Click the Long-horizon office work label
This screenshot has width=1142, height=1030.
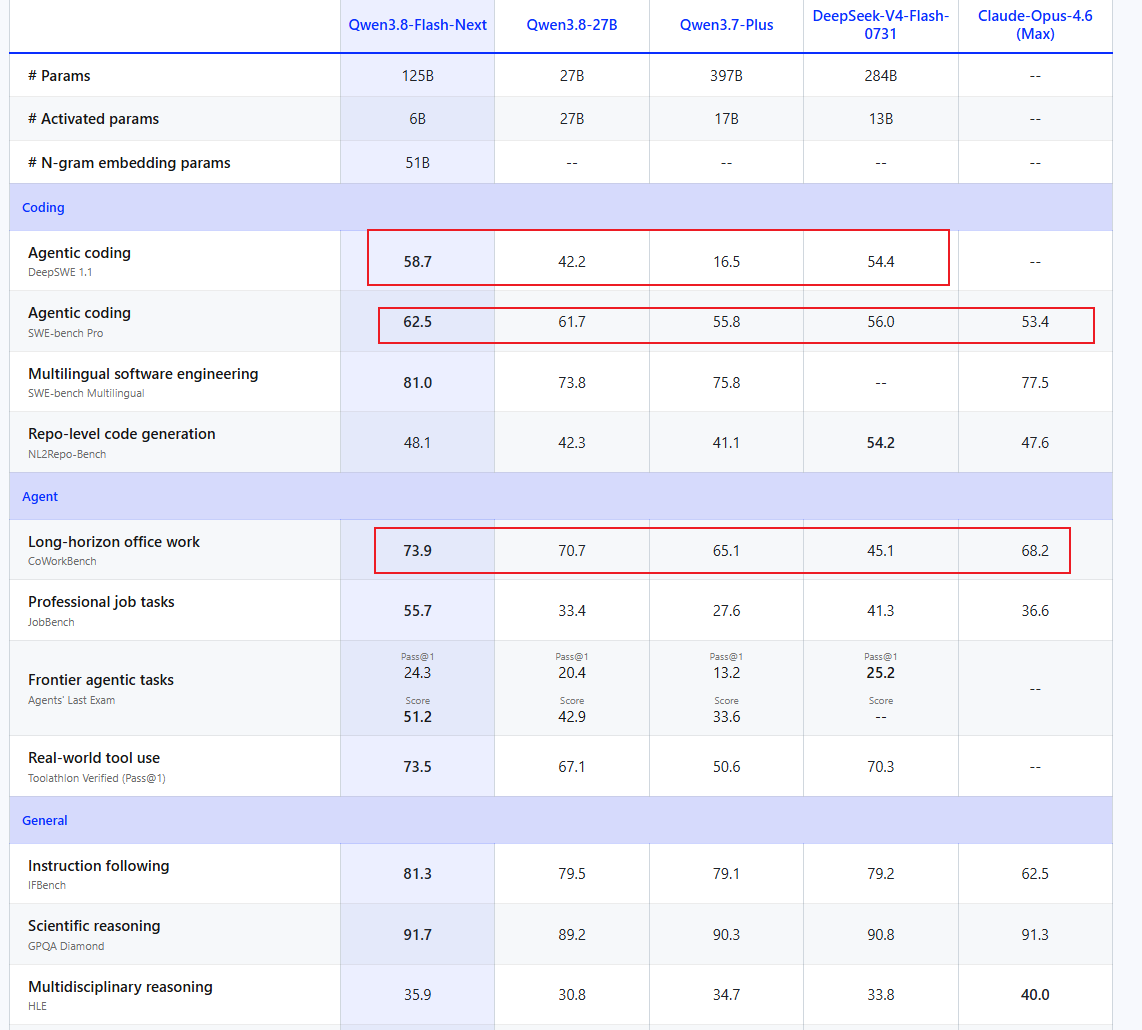(114, 542)
